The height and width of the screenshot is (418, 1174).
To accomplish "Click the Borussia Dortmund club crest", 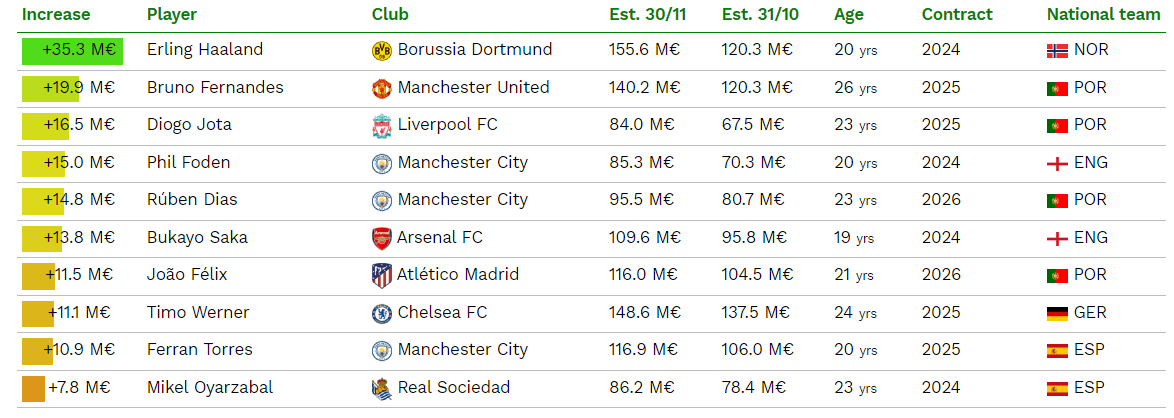I will [x=382, y=51].
